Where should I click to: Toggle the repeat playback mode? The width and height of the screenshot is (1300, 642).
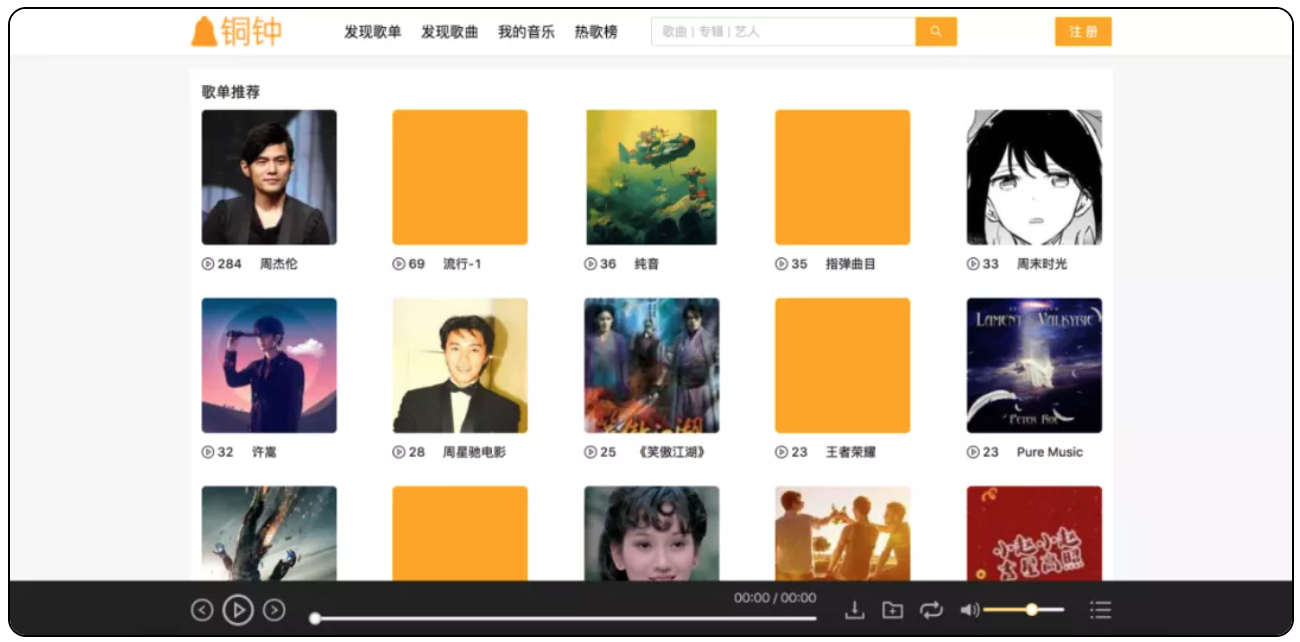pyautogui.click(x=932, y=609)
